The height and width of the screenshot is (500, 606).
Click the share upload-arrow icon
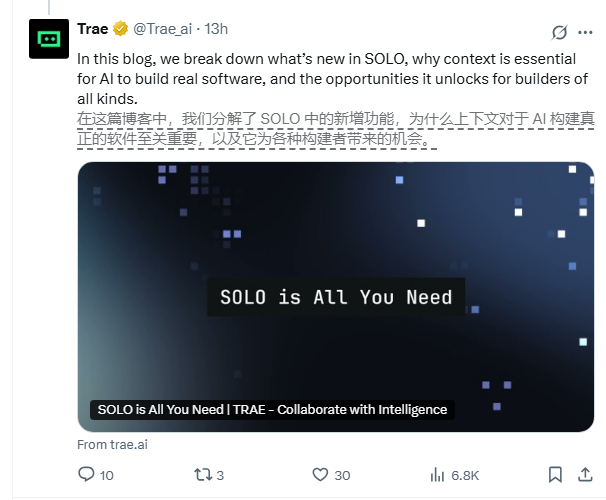click(x=585, y=474)
